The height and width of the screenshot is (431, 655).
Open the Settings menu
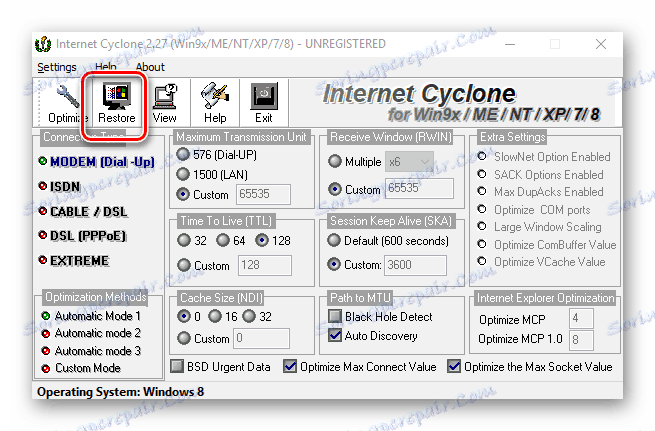57,67
